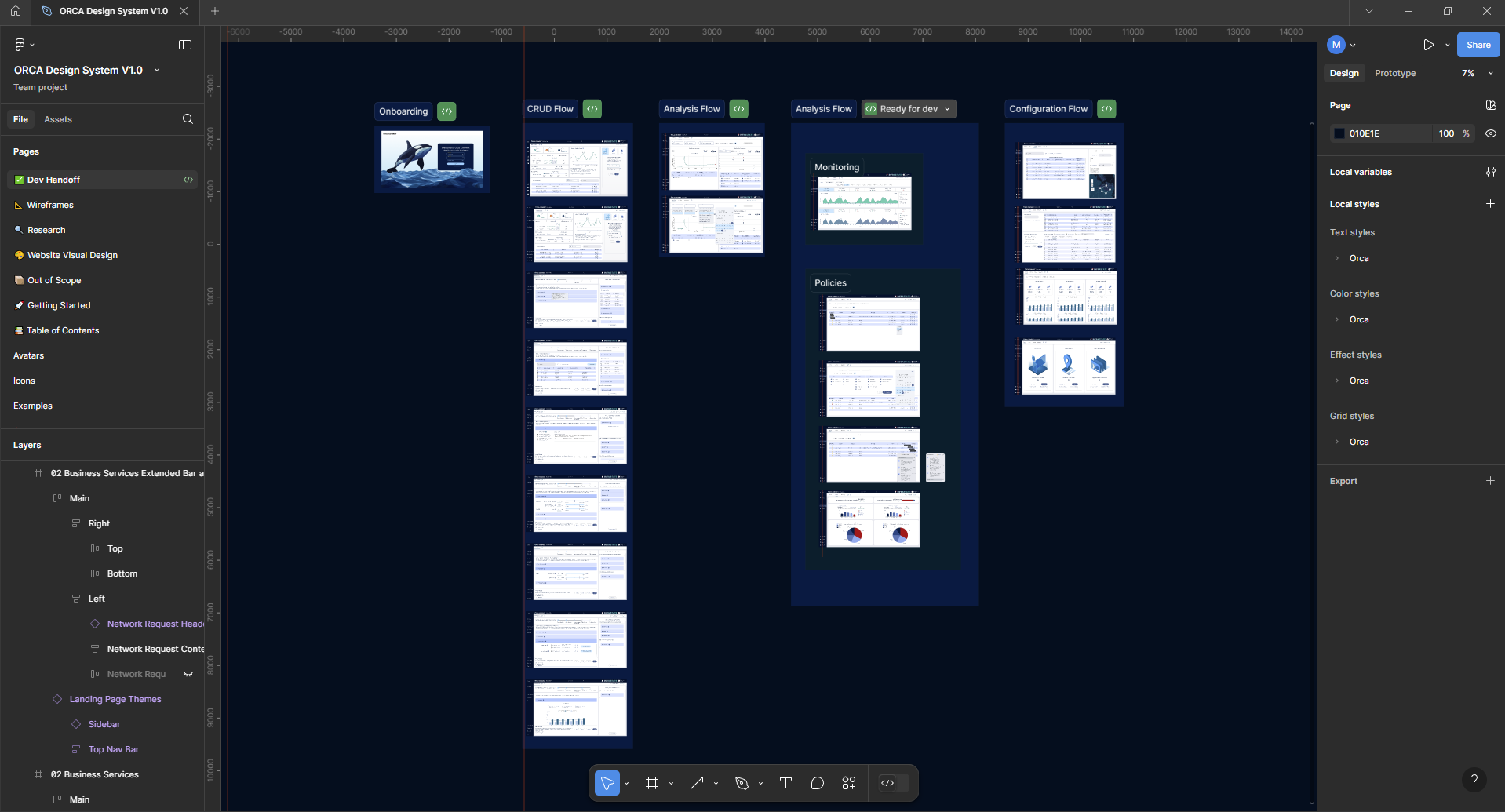
Task: Select the Text tool
Action: click(x=785, y=783)
